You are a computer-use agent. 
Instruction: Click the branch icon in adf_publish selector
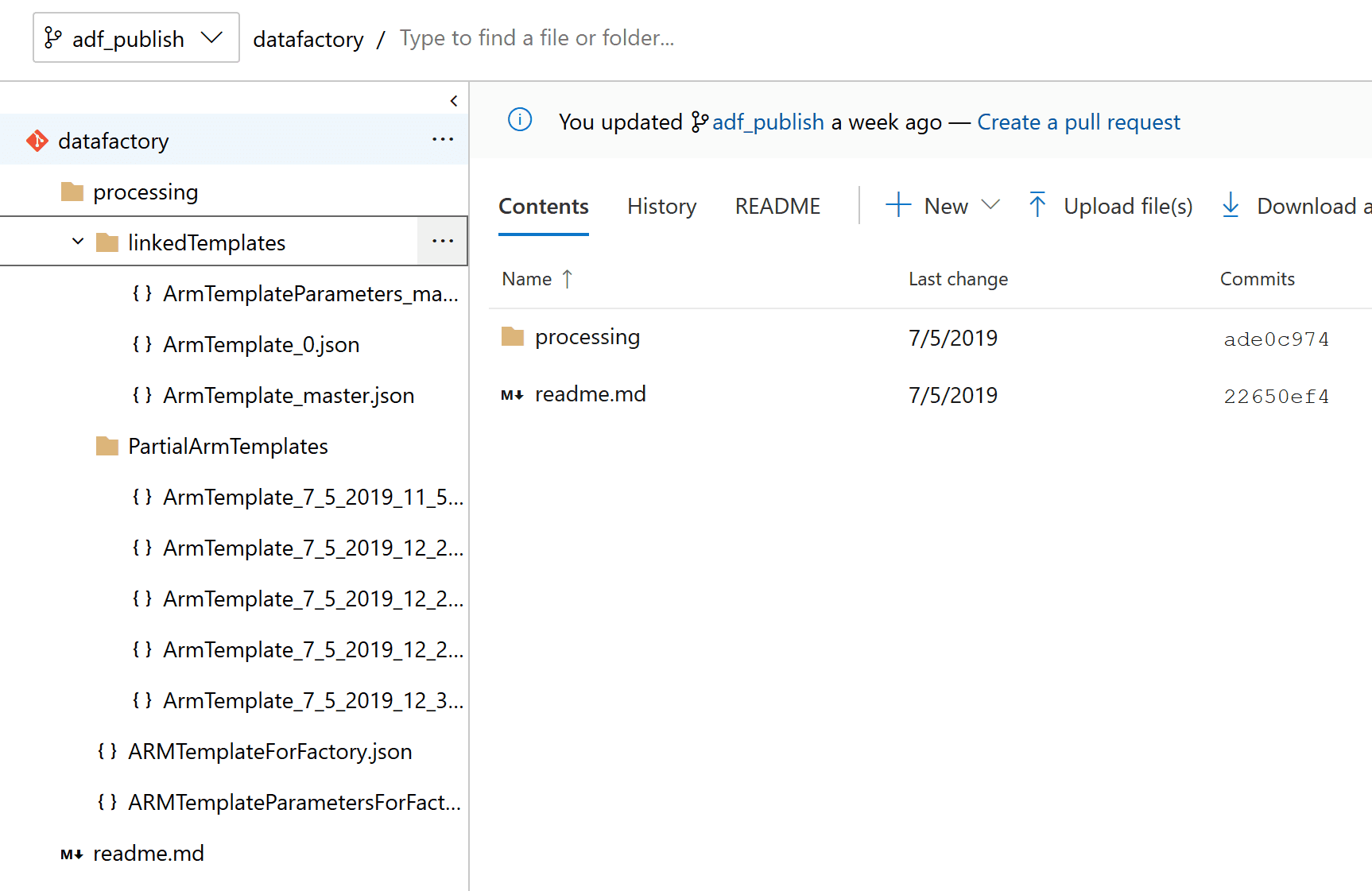coord(53,37)
